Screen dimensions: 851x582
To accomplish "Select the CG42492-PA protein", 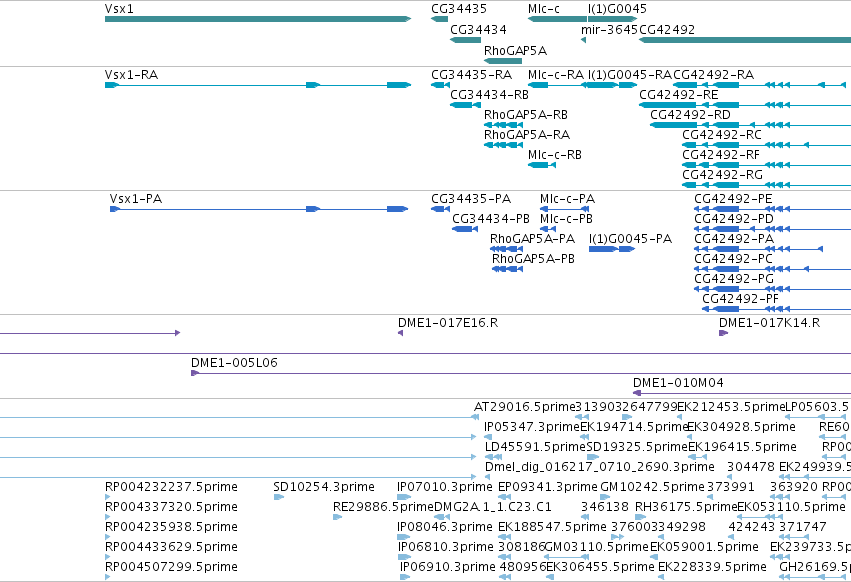I will click(759, 249).
